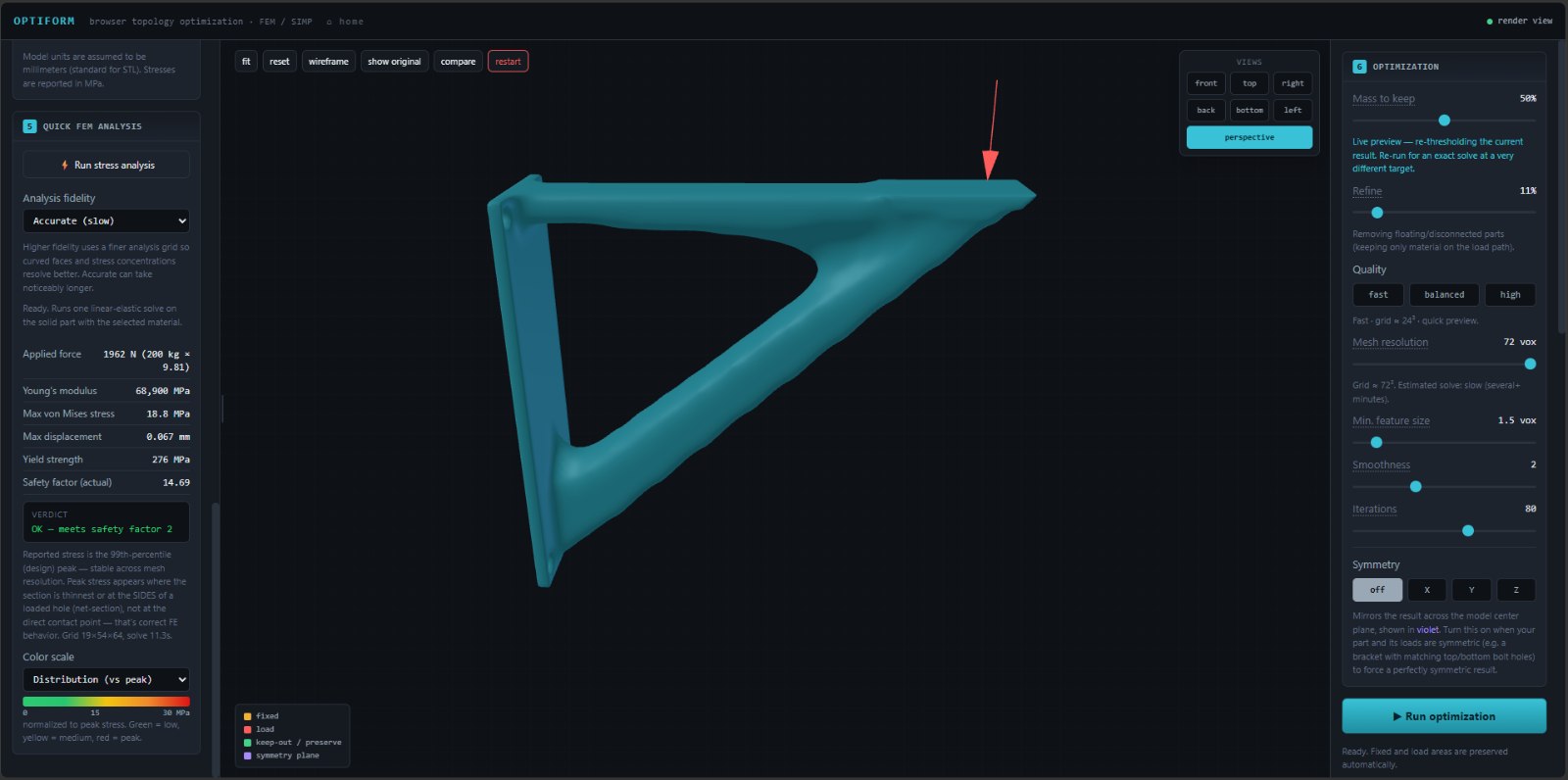Adjust the Mass to keep slider
The height and width of the screenshot is (780, 1568).
click(1444, 121)
